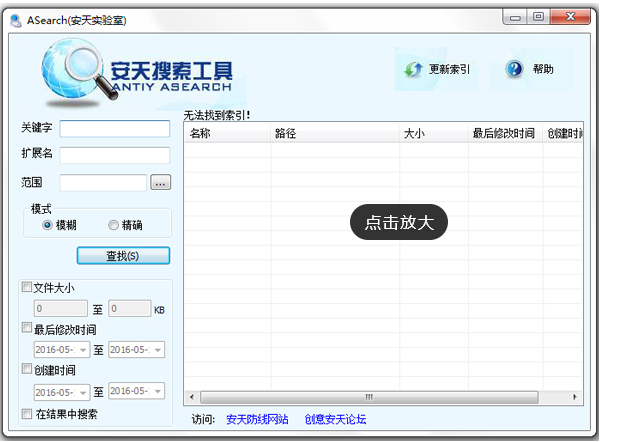Select the 模糊 radio button
The width and height of the screenshot is (641, 442).
pyautogui.click(x=47, y=225)
